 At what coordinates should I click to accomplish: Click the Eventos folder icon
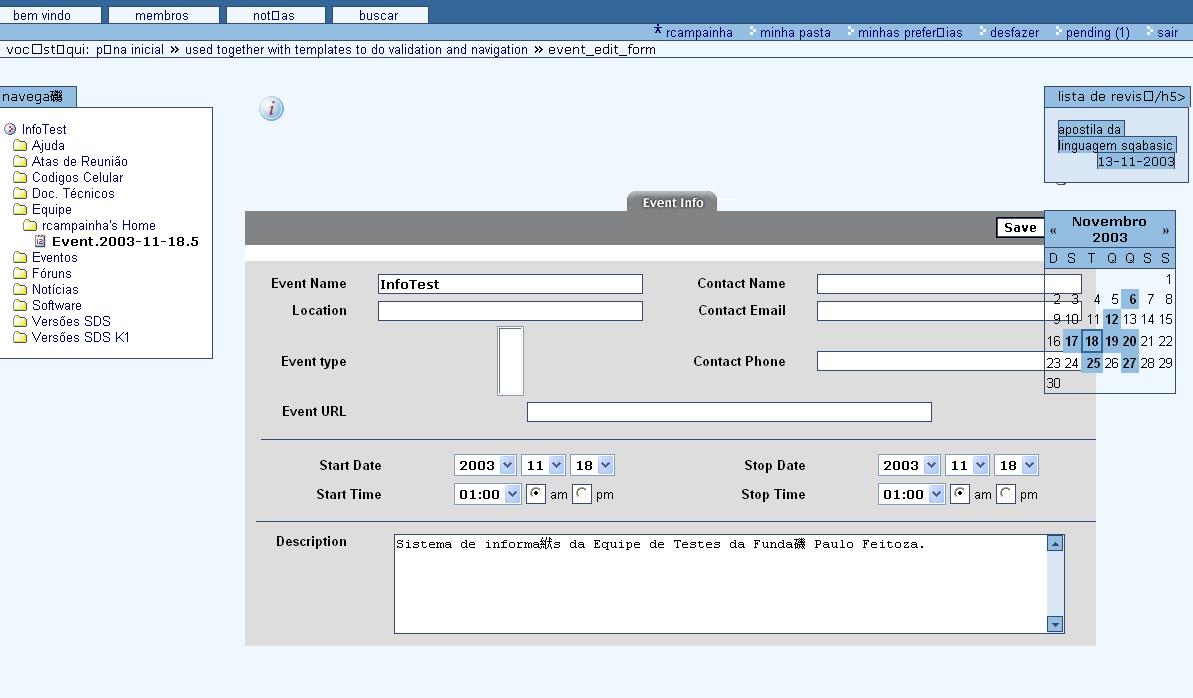[20, 258]
